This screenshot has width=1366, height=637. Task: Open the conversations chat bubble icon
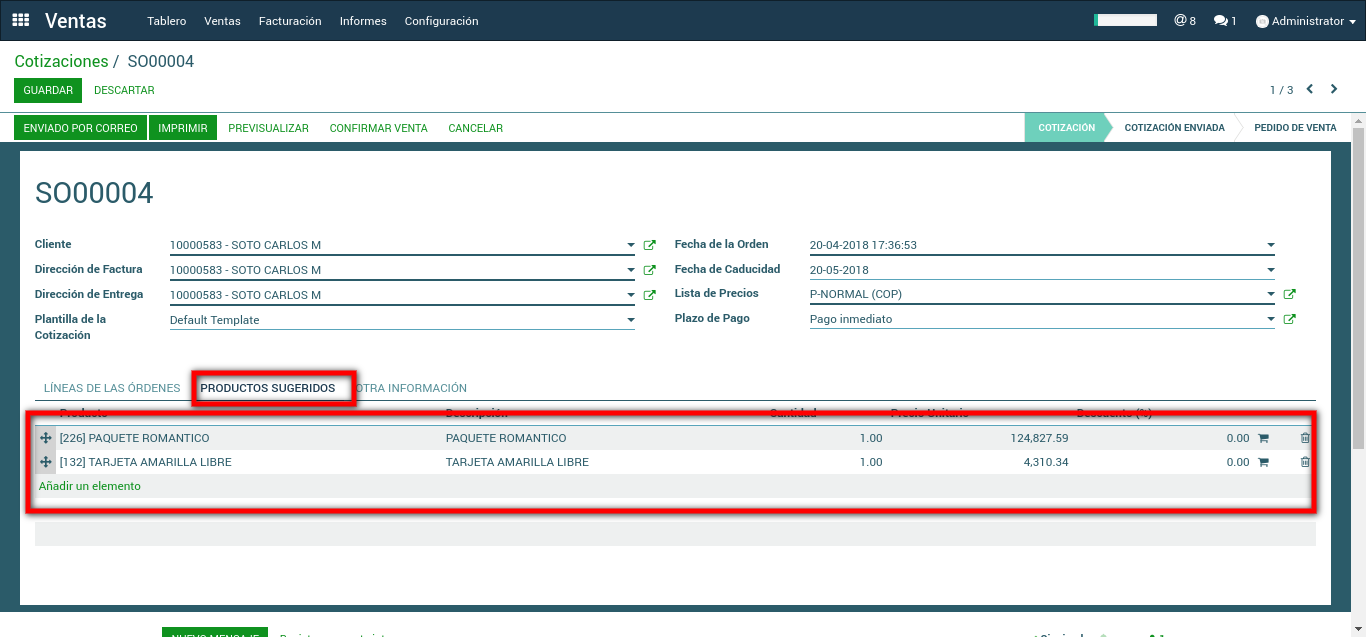(x=1224, y=21)
